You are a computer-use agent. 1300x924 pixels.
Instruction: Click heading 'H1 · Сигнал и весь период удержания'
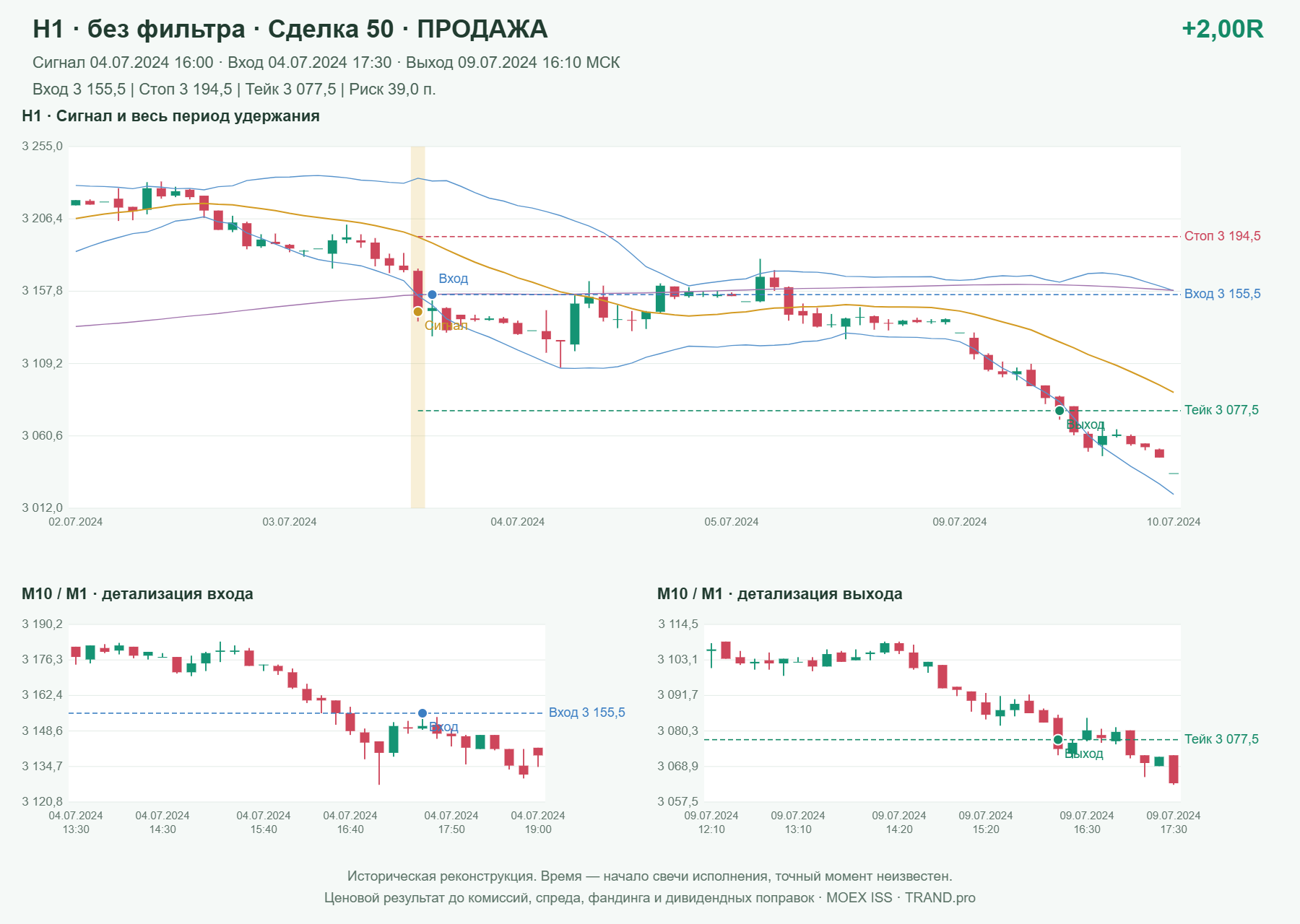[170, 116]
